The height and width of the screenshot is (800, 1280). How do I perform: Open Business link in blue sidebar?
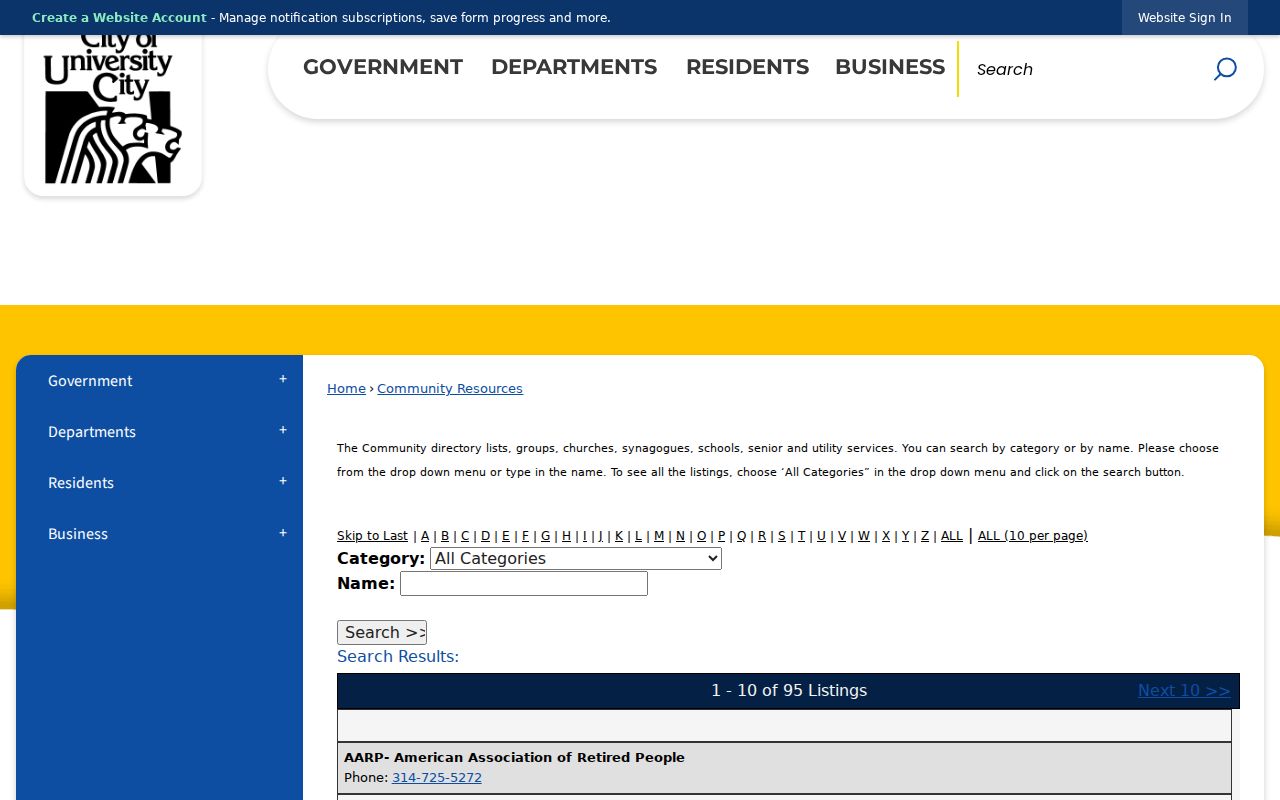click(78, 534)
